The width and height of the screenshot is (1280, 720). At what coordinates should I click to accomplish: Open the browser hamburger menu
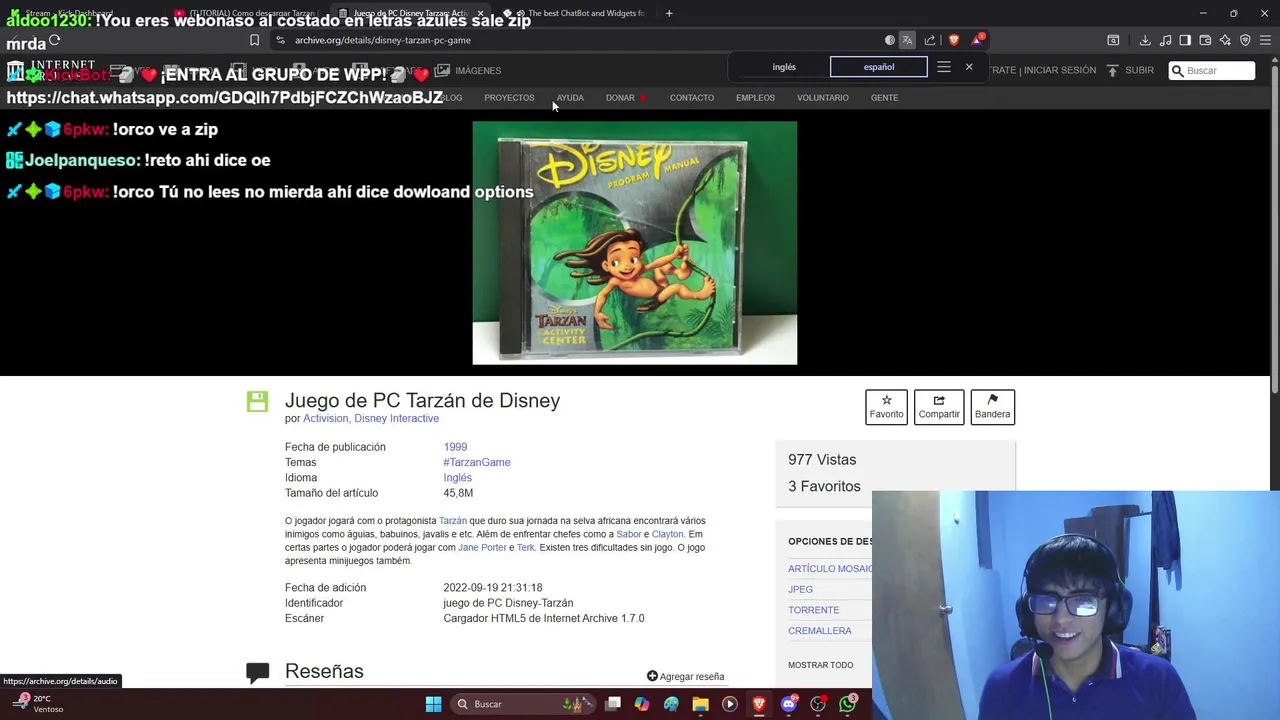(x=1266, y=40)
